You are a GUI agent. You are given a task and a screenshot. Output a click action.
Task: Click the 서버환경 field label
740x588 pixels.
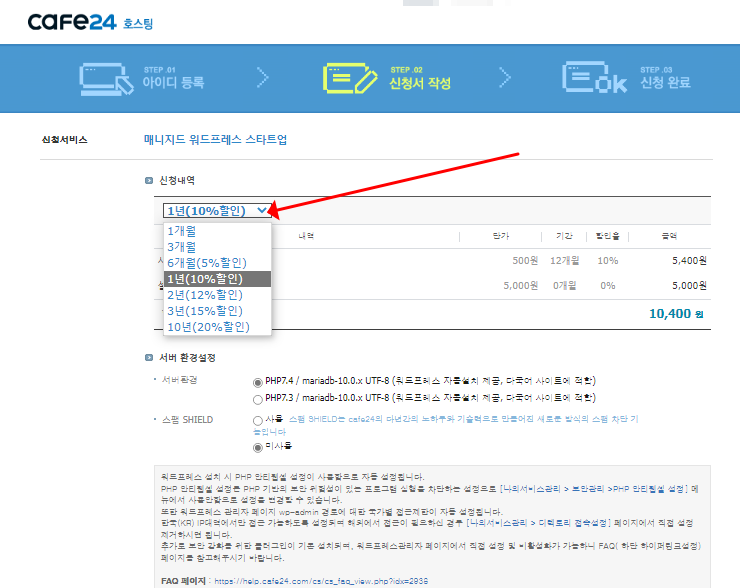[x=179, y=380]
